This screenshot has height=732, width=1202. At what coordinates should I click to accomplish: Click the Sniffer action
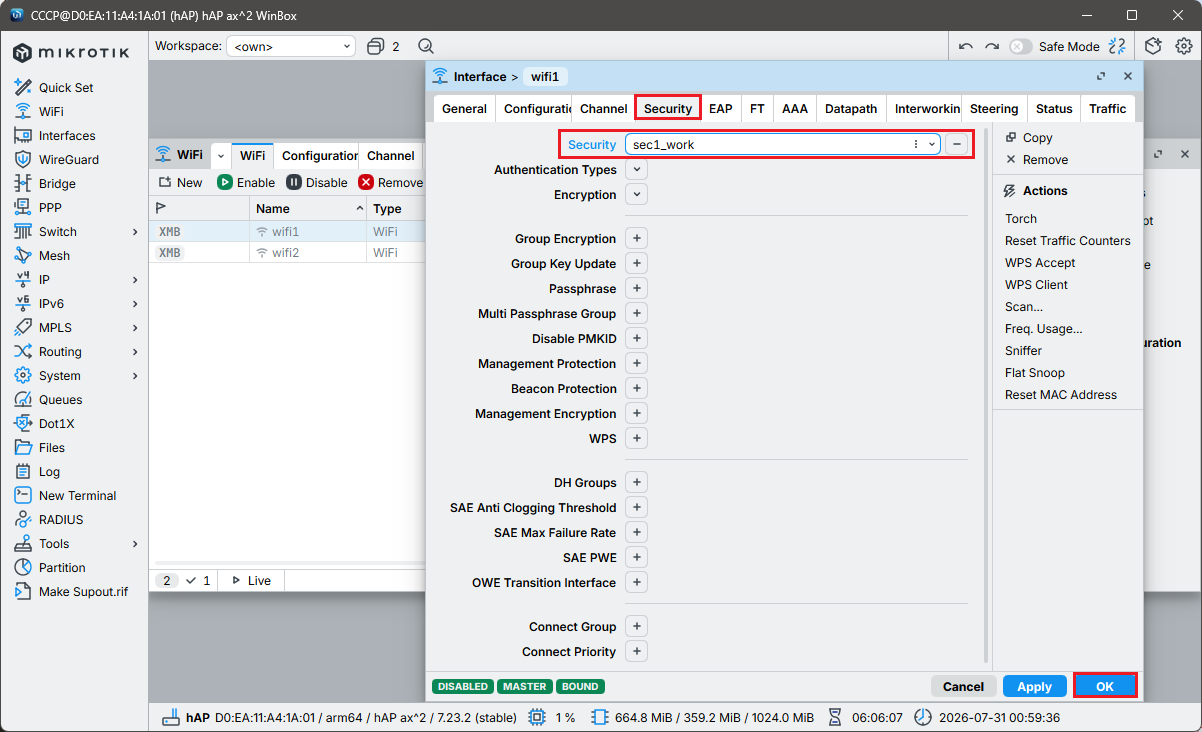coord(1023,350)
